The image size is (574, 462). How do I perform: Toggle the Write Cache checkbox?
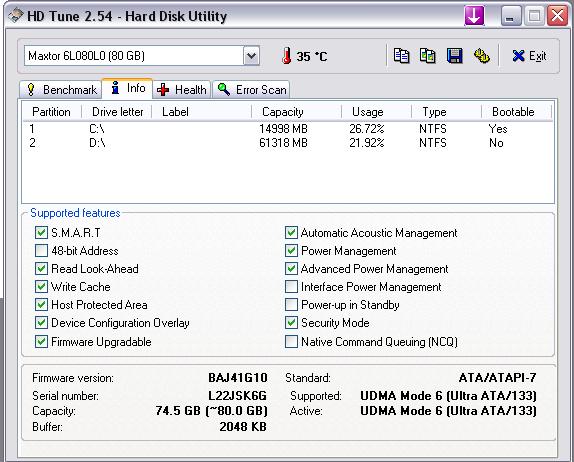41,287
